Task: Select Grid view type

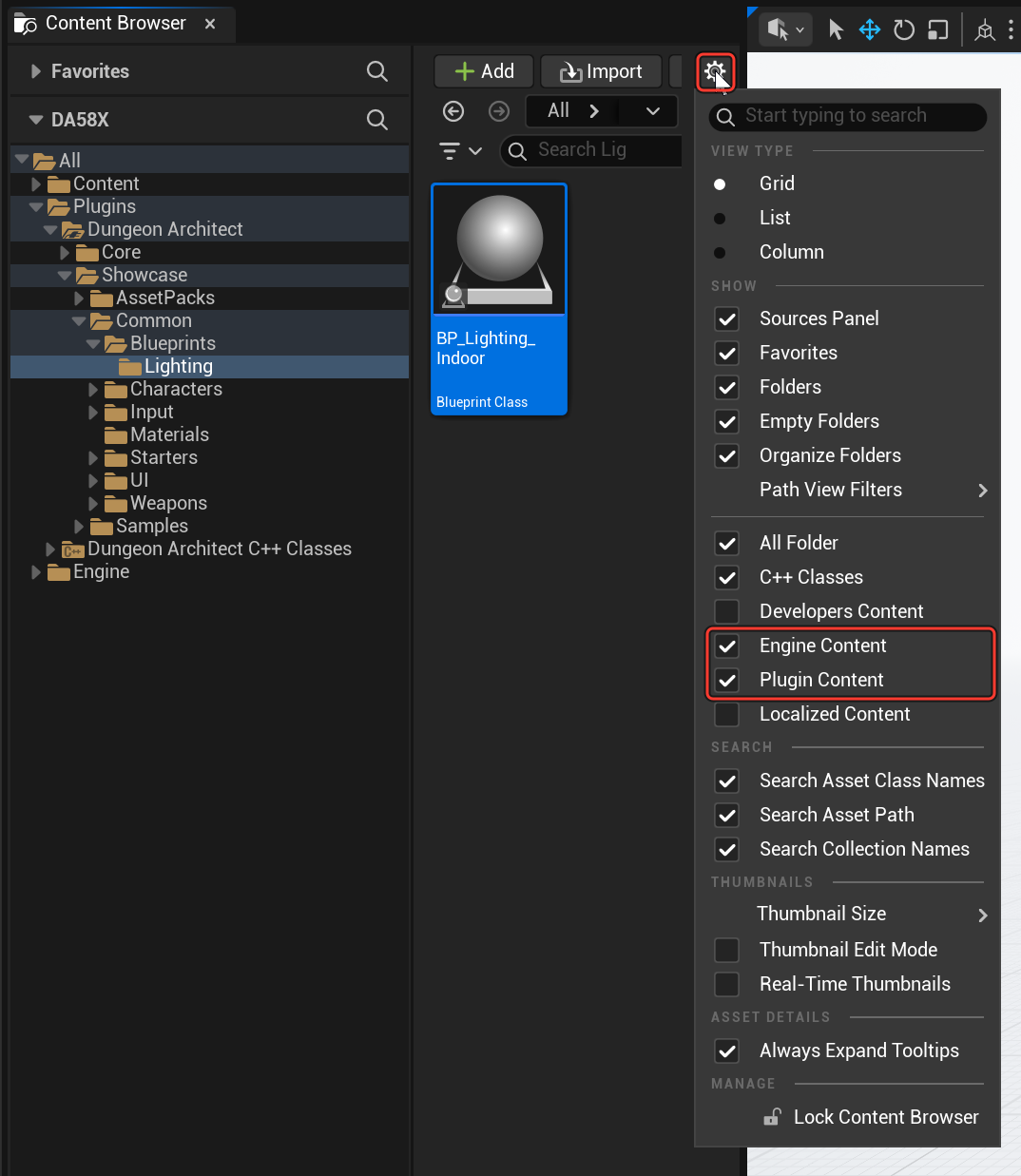Action: [720, 183]
